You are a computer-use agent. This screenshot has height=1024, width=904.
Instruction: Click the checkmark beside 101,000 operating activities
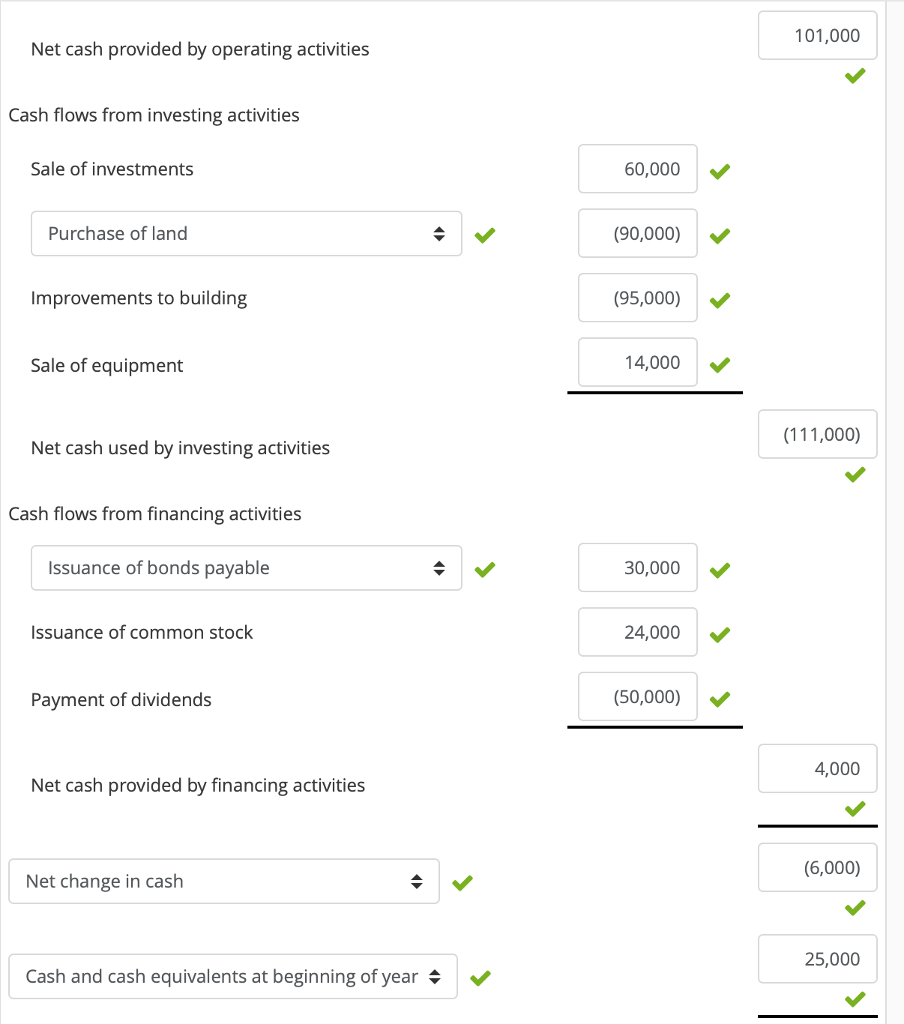[855, 75]
